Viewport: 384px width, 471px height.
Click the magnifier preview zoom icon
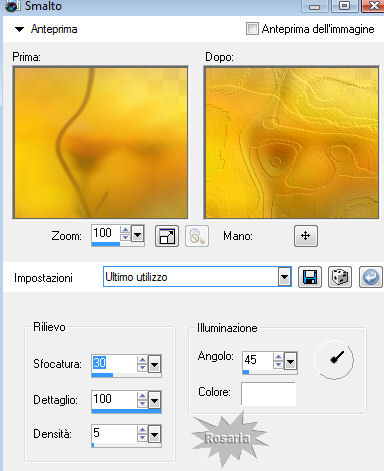coord(197,236)
